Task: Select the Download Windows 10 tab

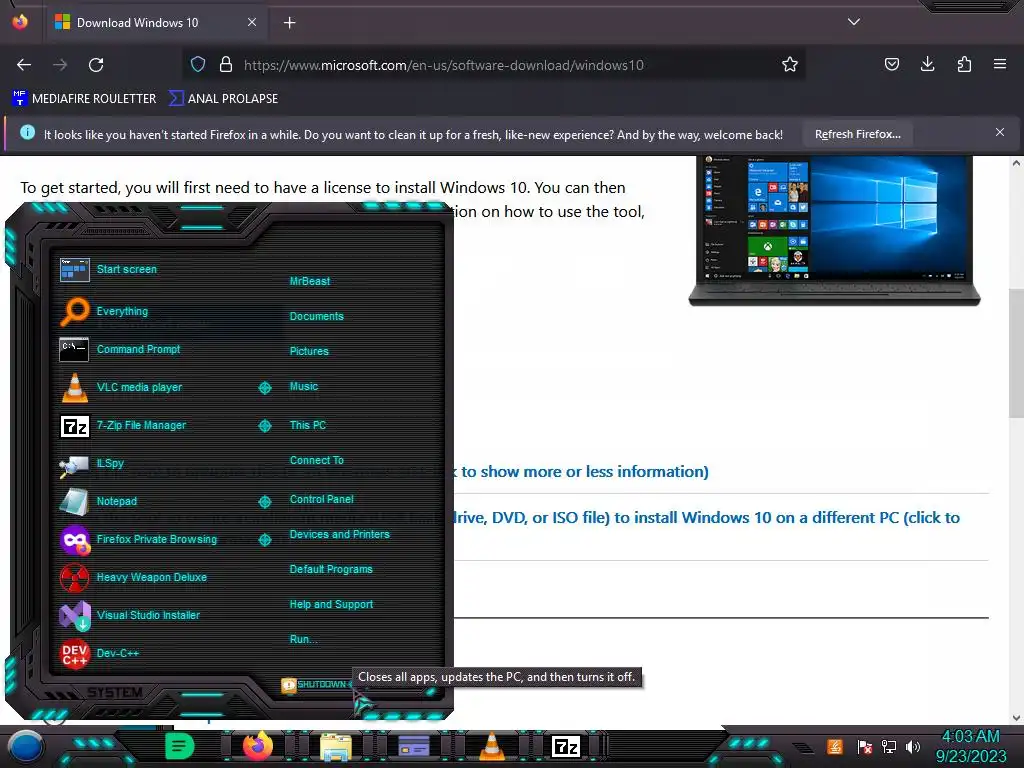Action: [155, 22]
